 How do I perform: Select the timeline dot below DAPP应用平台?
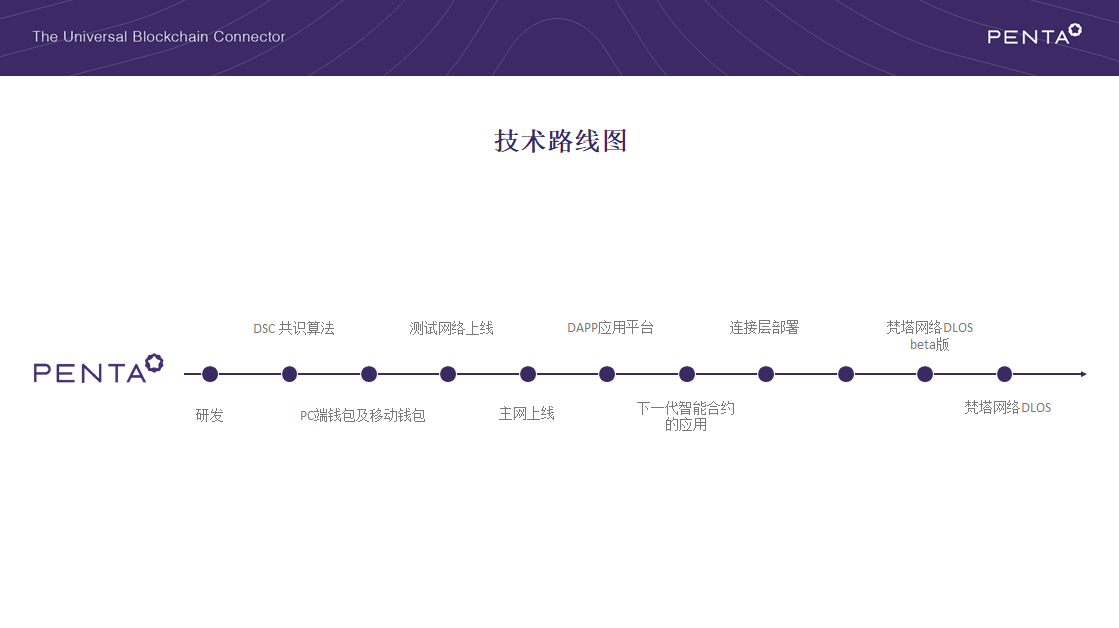tap(607, 374)
